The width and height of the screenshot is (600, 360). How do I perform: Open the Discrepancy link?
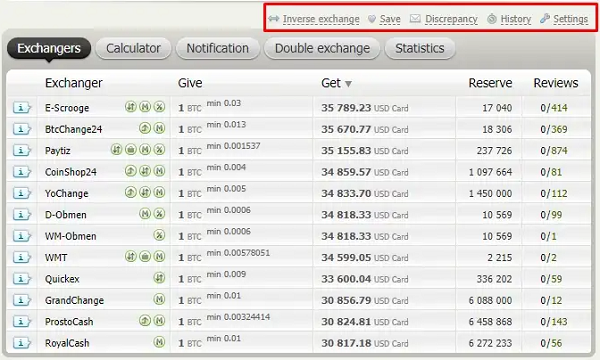point(451,19)
